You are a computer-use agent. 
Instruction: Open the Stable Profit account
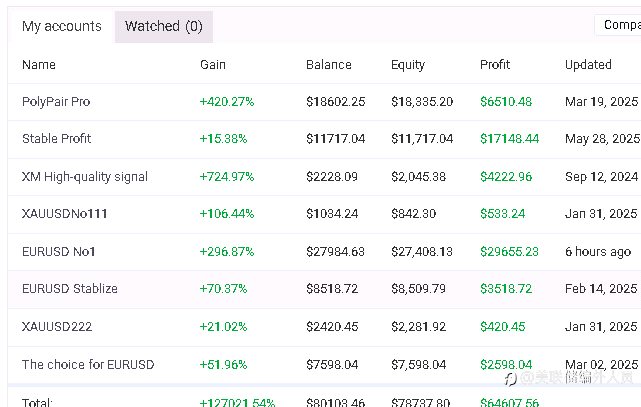tap(57, 139)
